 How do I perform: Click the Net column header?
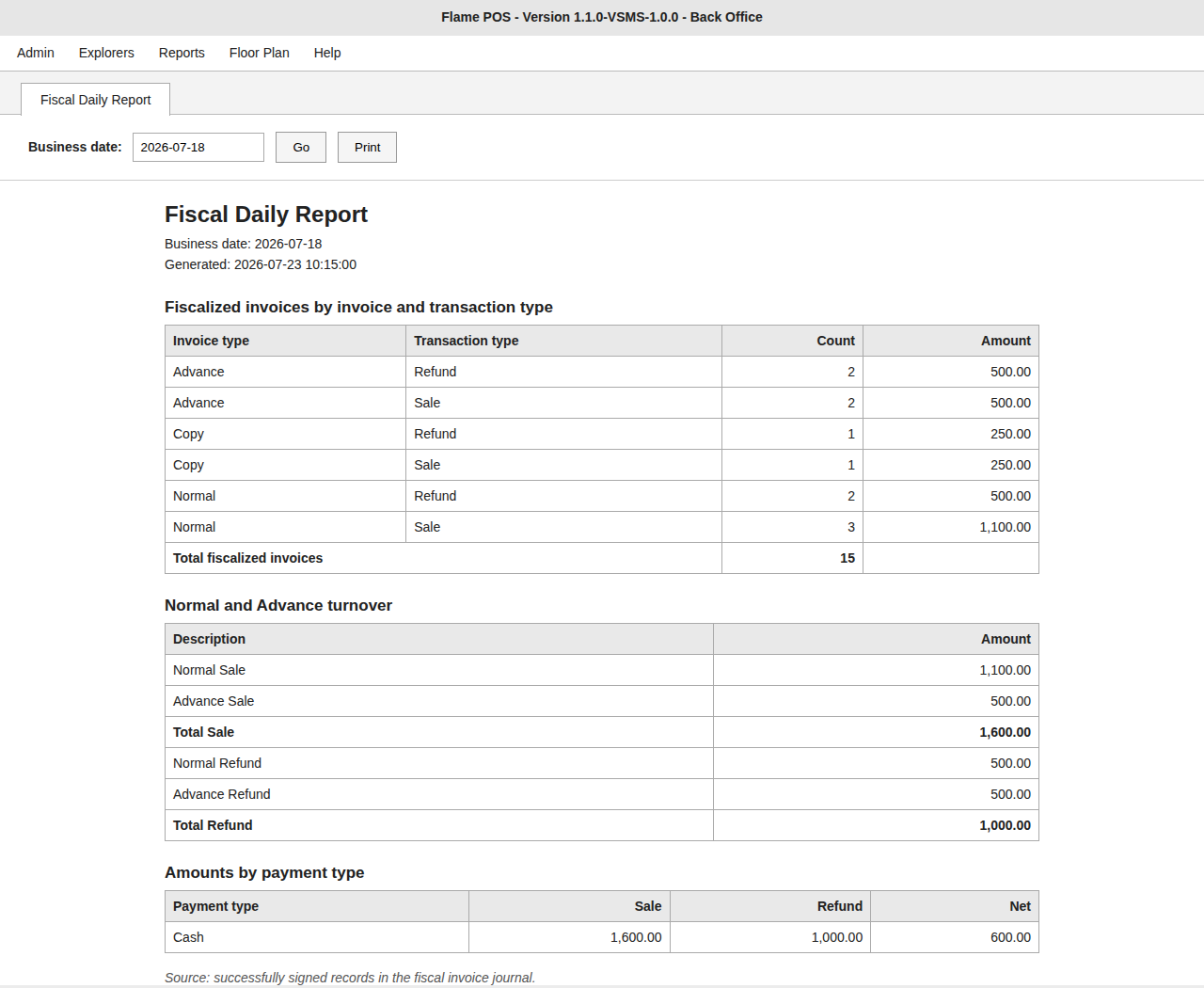[x=955, y=906]
